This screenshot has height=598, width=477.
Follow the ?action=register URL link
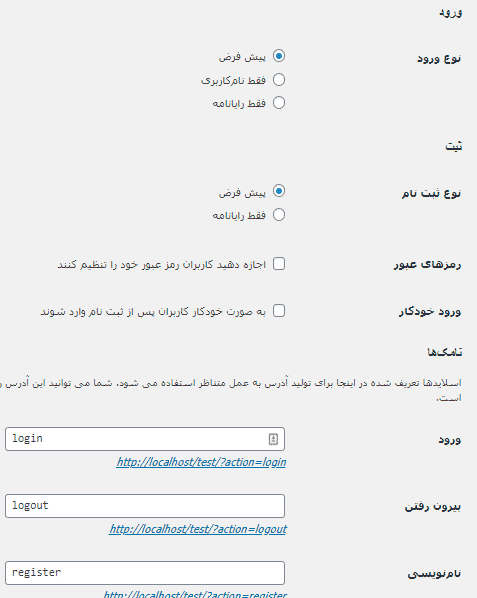click(195, 594)
